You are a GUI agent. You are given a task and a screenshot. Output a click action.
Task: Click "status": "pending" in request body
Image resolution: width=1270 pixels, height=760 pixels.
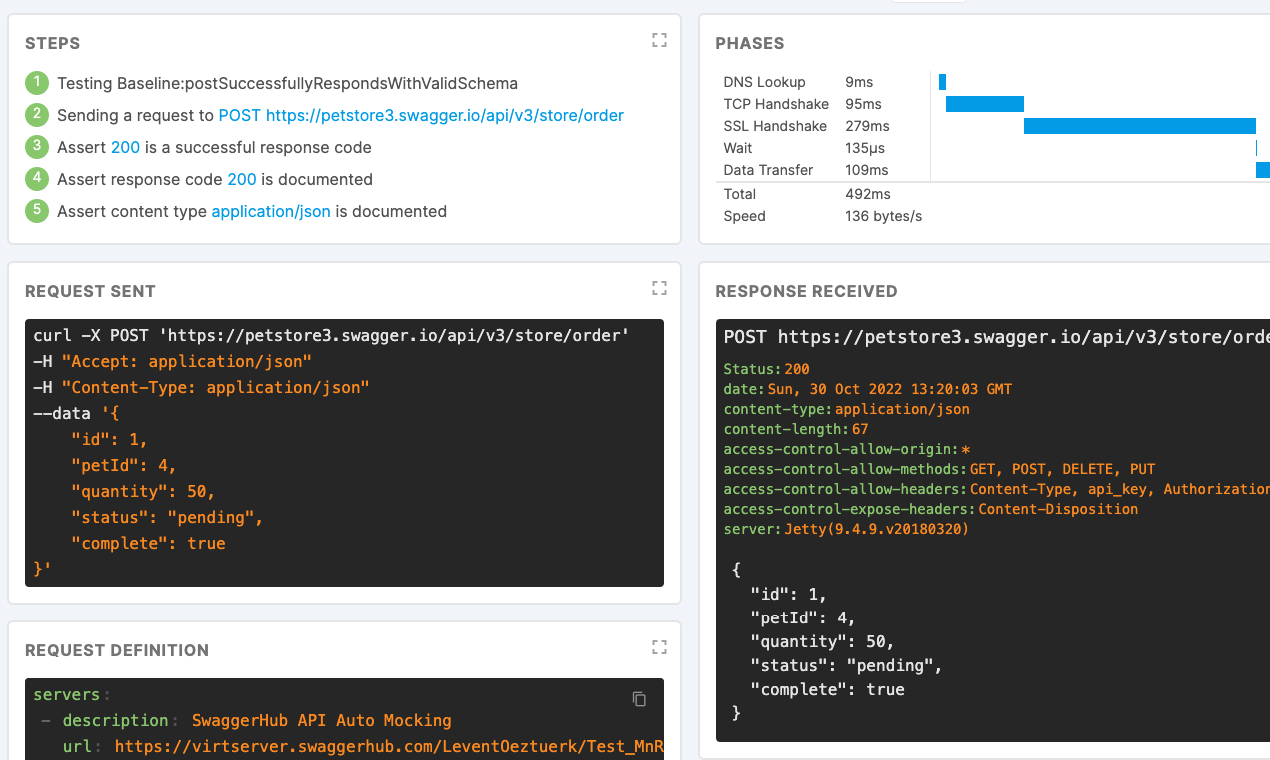click(x=167, y=517)
